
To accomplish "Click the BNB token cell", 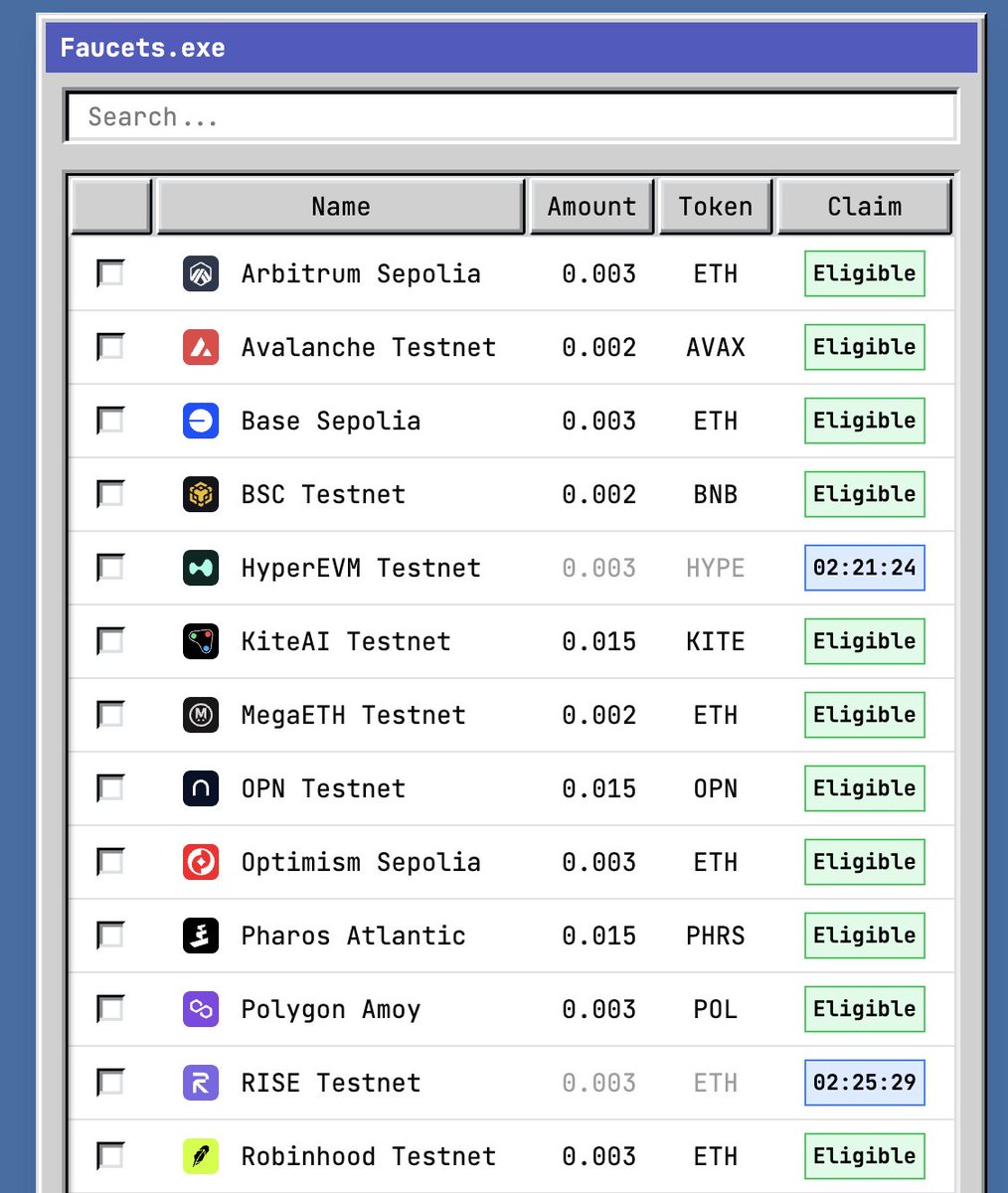I will tap(716, 494).
